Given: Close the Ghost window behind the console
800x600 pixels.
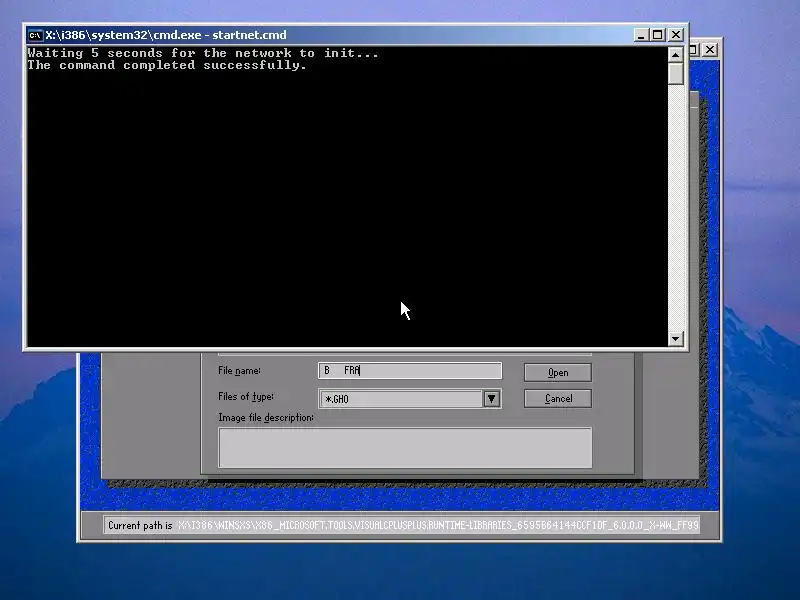Looking at the screenshot, I should [x=710, y=49].
